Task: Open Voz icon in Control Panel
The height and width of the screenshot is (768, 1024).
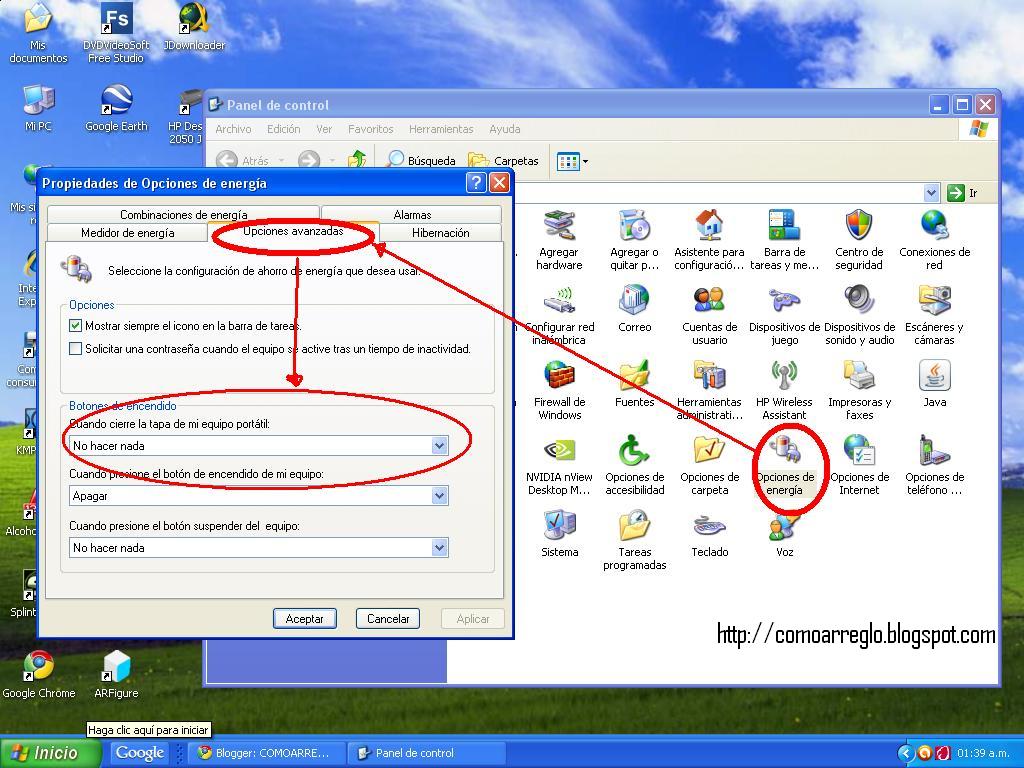Action: pyautogui.click(x=784, y=526)
